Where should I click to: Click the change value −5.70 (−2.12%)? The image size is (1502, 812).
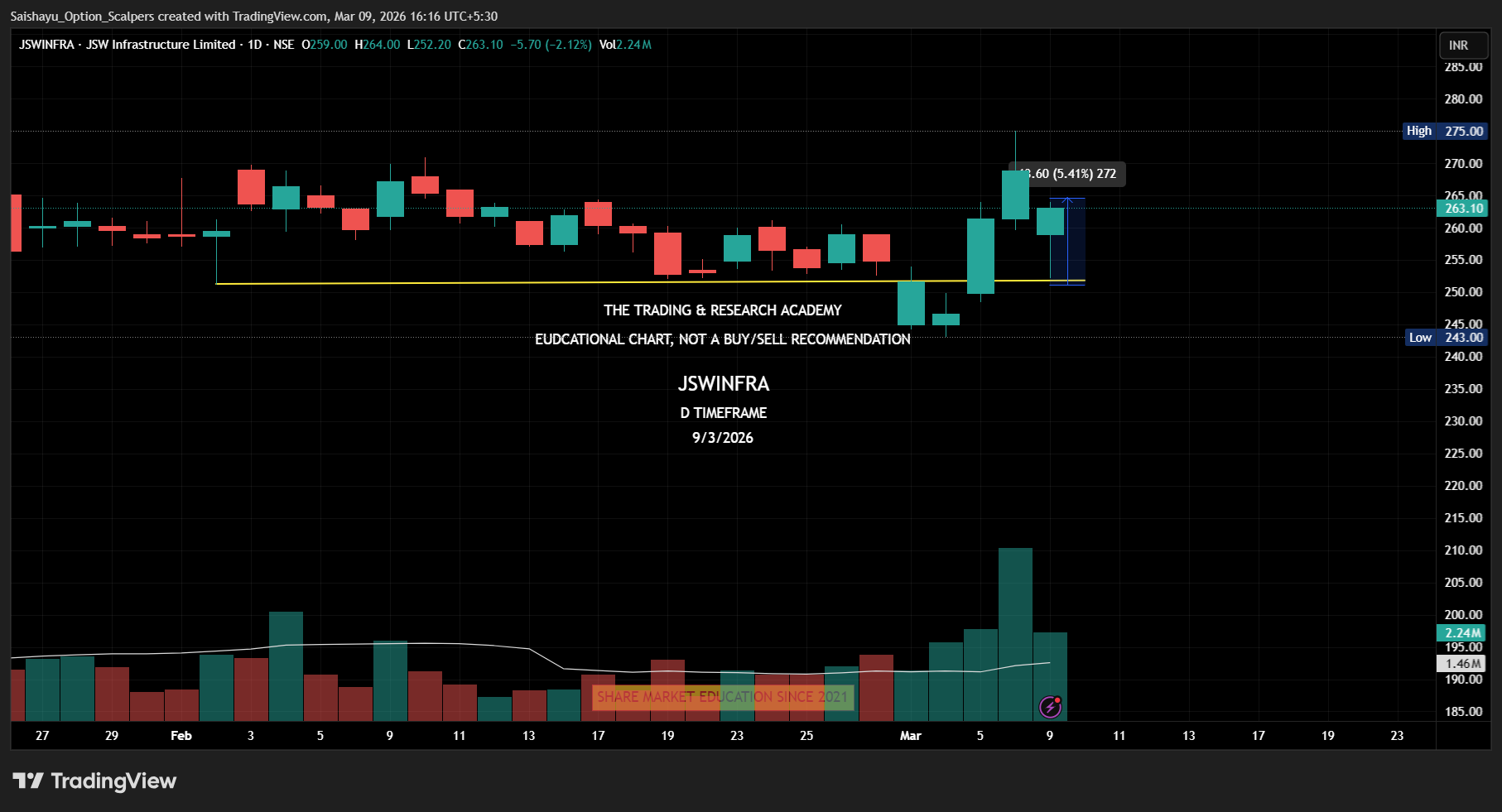point(551,45)
